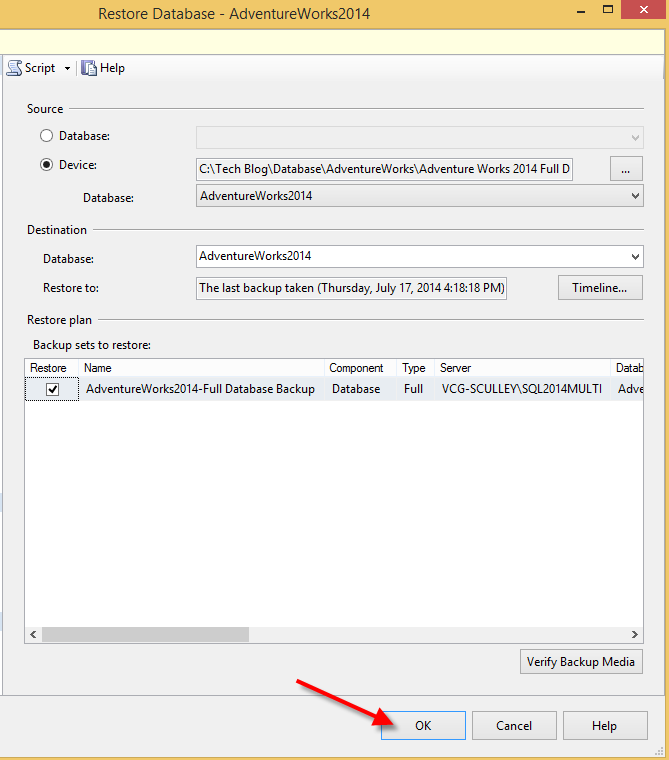Click the right scroll arrow of backup list
The width and height of the screenshot is (669, 760).
tap(635, 634)
